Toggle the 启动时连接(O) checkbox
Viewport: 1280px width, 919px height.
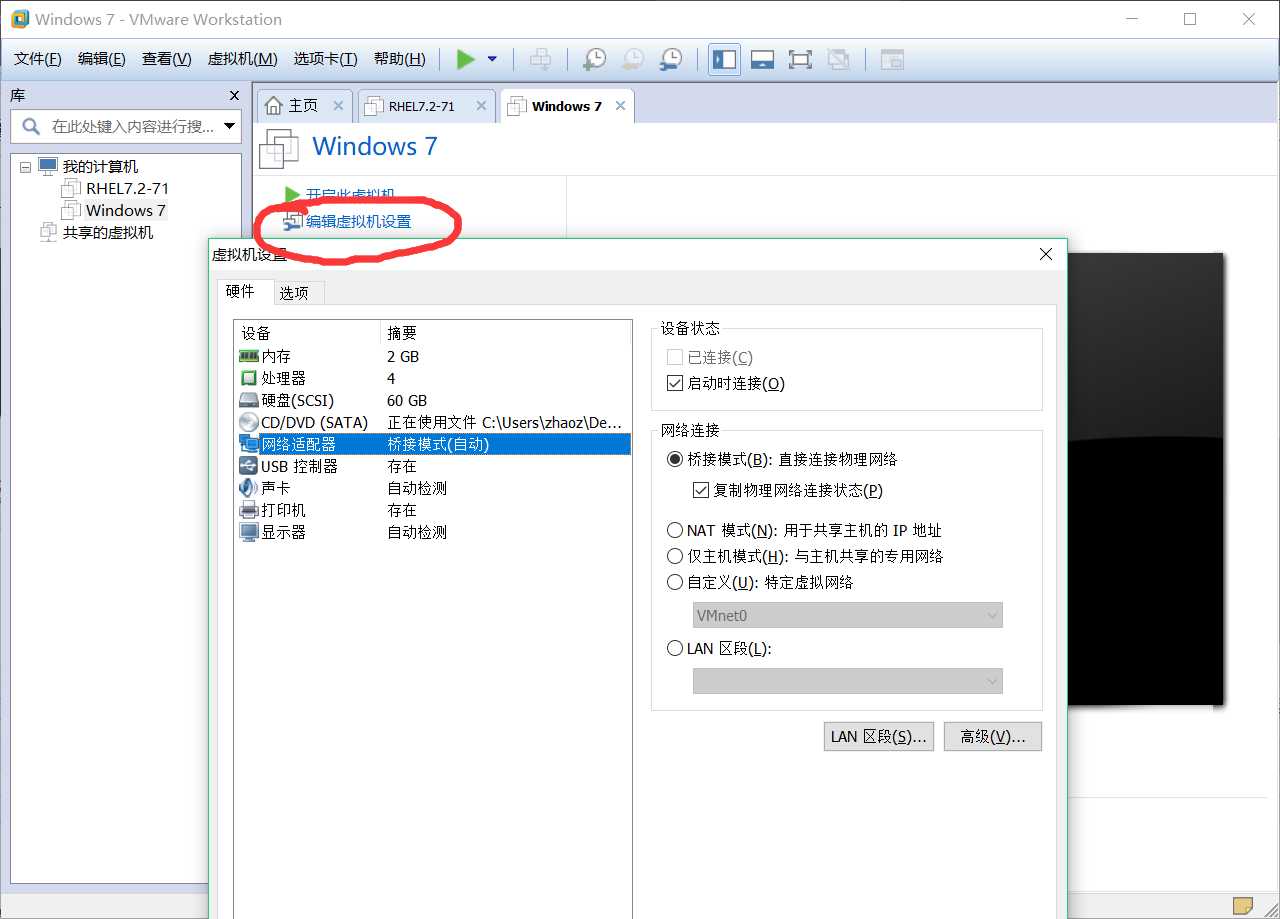coord(674,383)
